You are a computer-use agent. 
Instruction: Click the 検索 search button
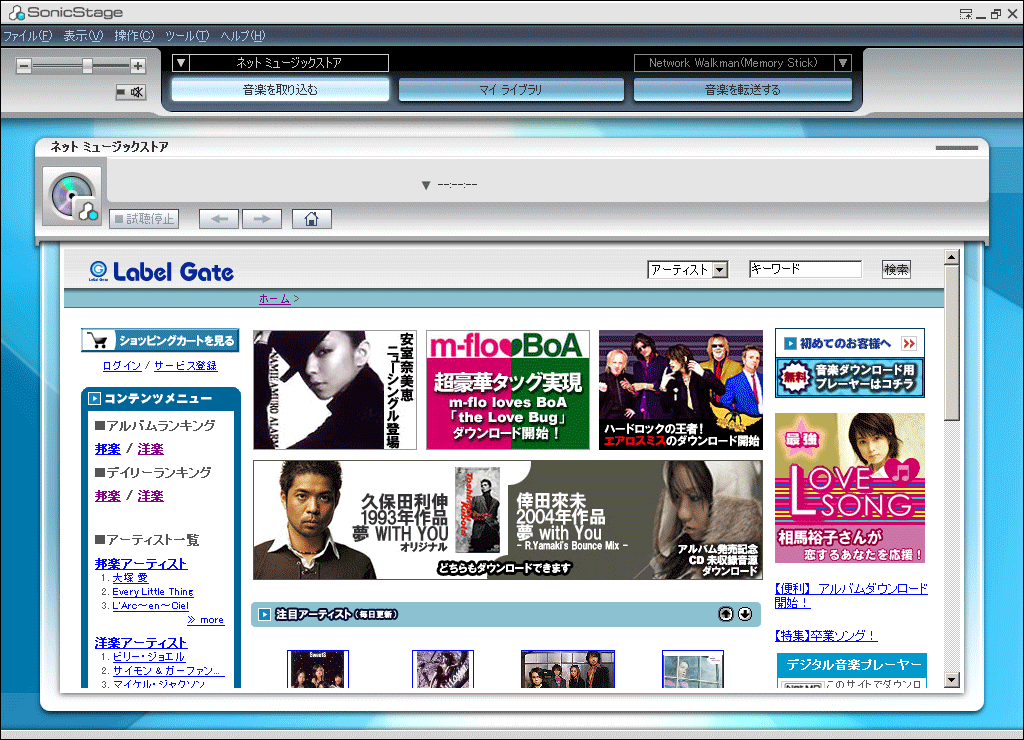896,269
